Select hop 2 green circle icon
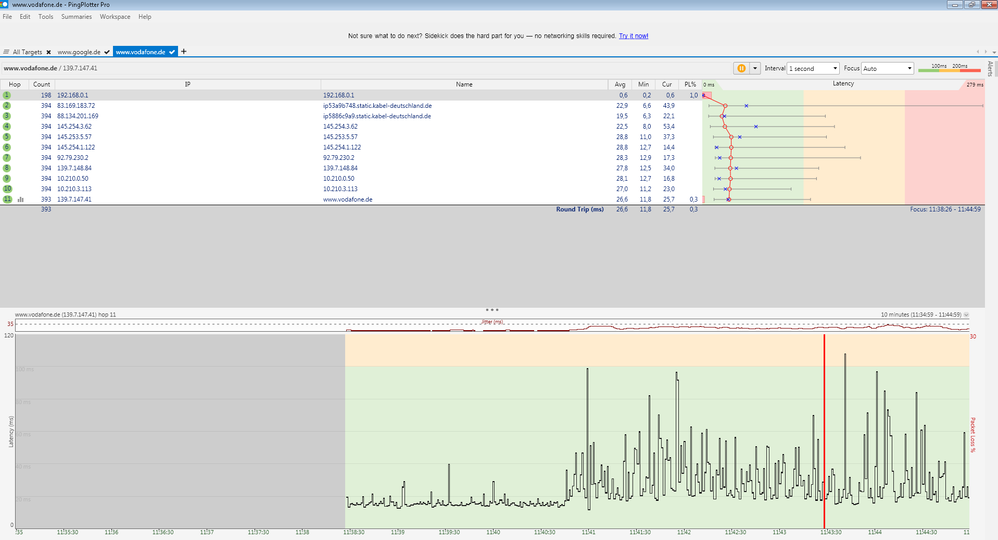This screenshot has height=540, width=998. (x=7, y=106)
